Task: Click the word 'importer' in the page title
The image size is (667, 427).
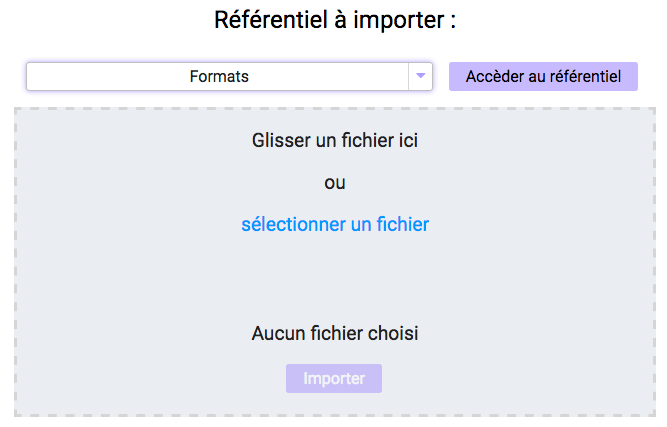Action: [399, 21]
